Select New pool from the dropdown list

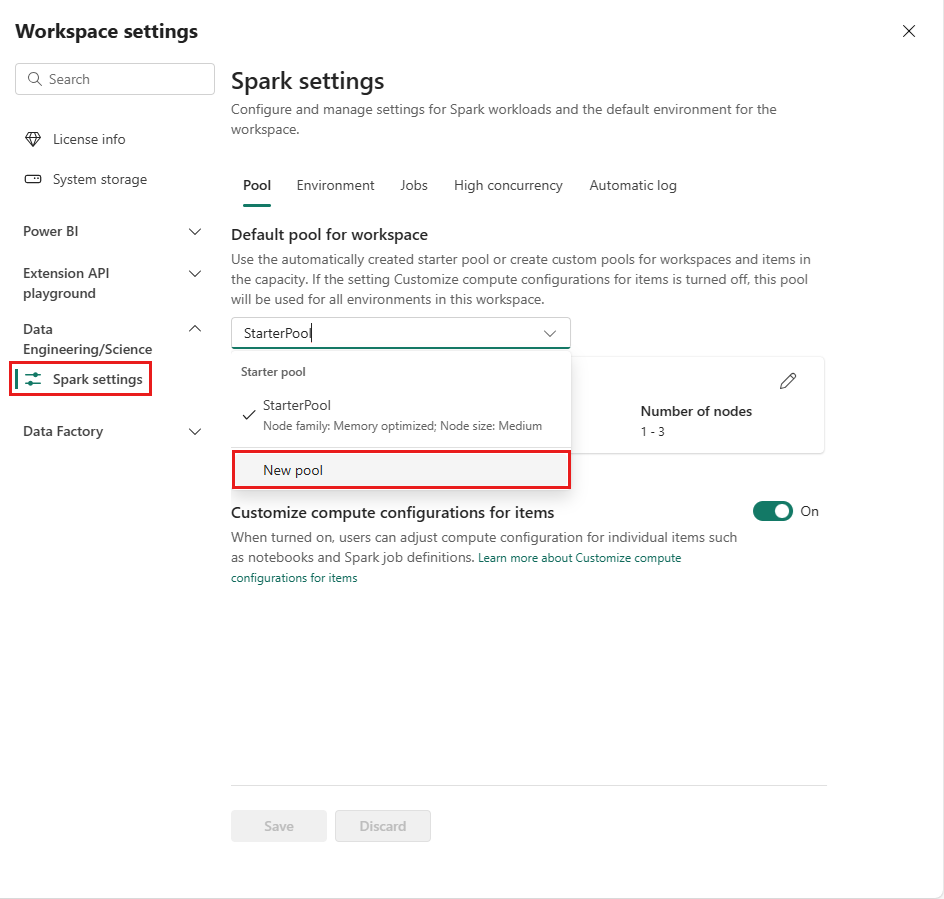(x=401, y=470)
